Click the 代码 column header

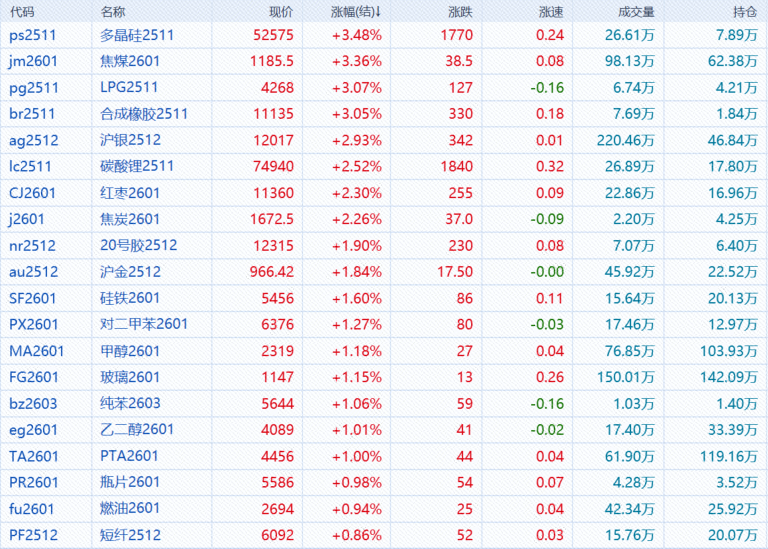coord(23,11)
